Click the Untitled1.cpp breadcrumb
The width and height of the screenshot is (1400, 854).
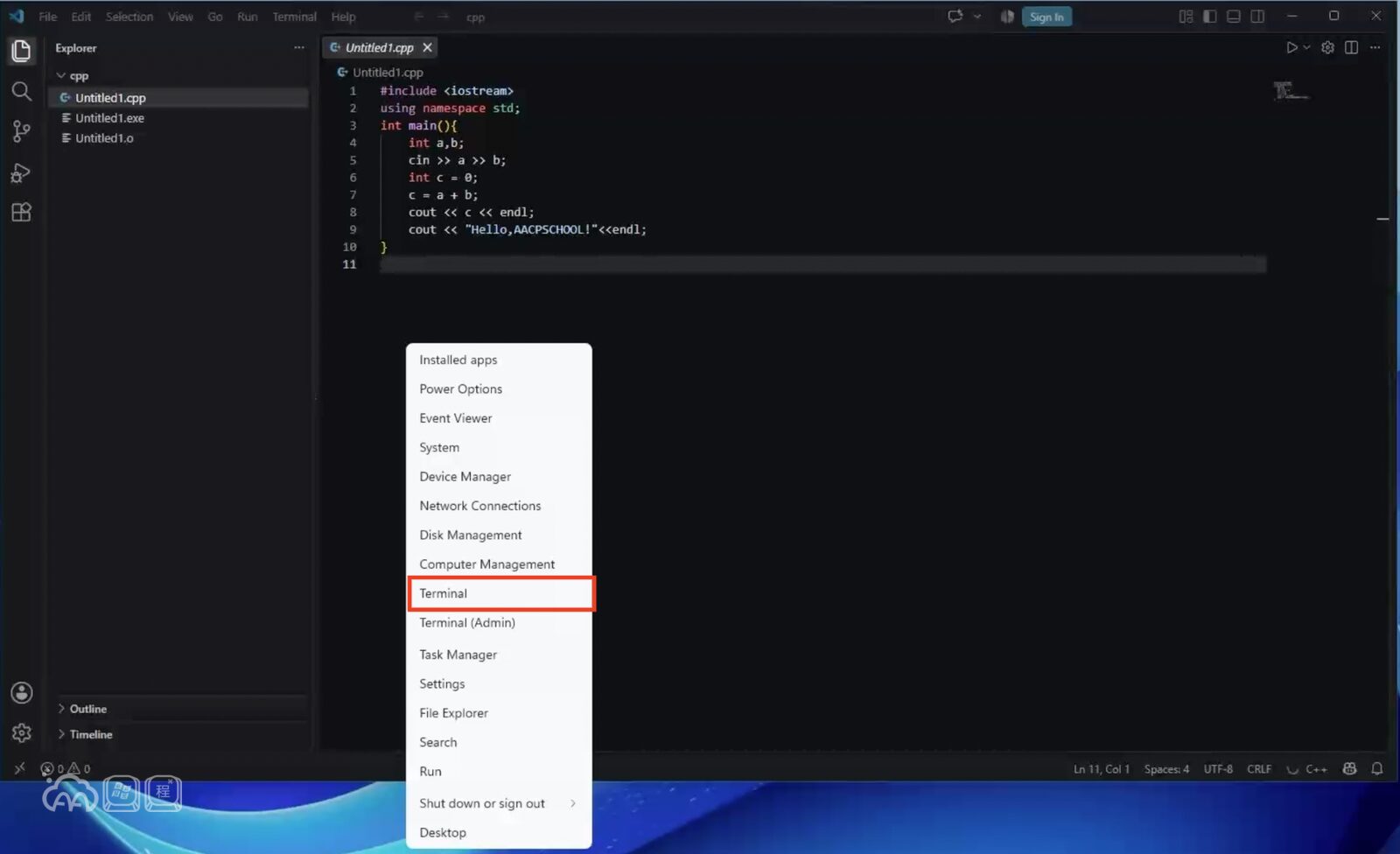coord(381,73)
